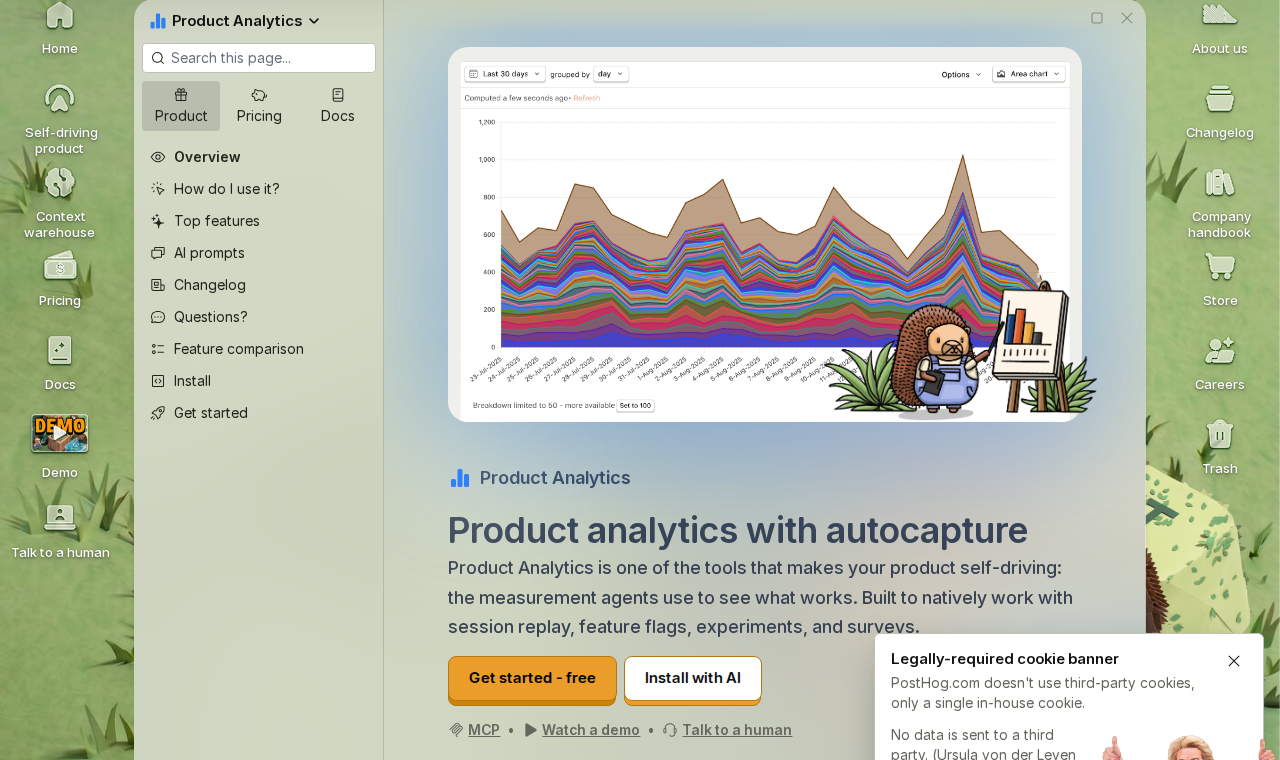Viewport: 1280px width, 760px height.
Task: Open the Pricing desktop icon
Action: click(x=60, y=280)
